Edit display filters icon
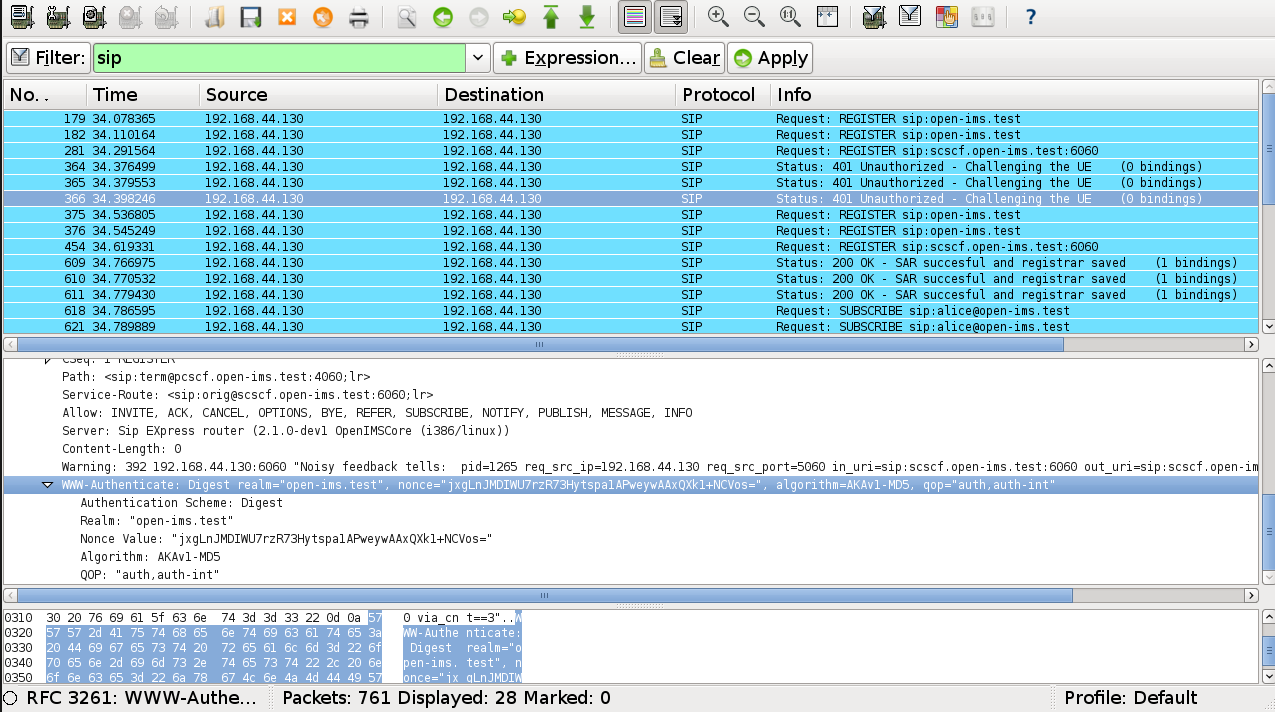 910,16
